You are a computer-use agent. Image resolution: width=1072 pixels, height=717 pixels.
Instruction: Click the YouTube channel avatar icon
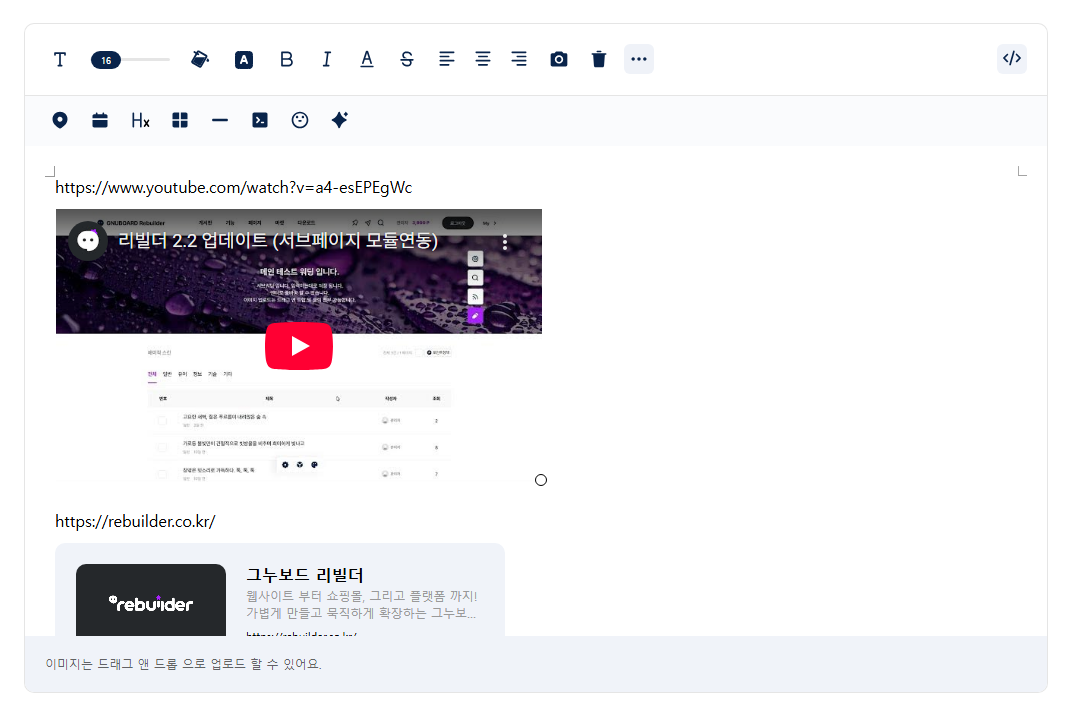point(88,241)
